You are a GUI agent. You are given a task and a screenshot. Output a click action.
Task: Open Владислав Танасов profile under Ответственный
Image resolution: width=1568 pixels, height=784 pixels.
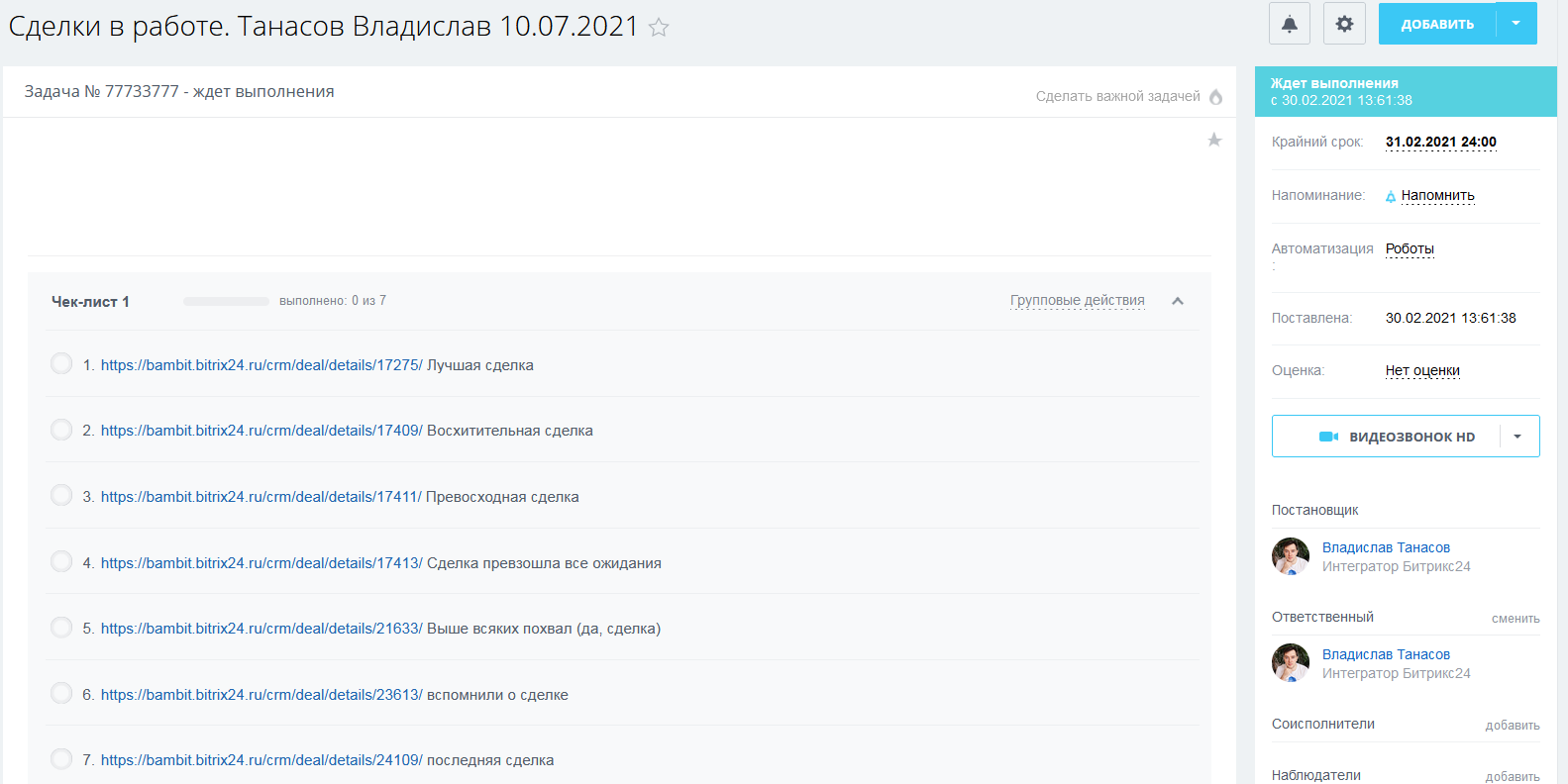point(1386,654)
